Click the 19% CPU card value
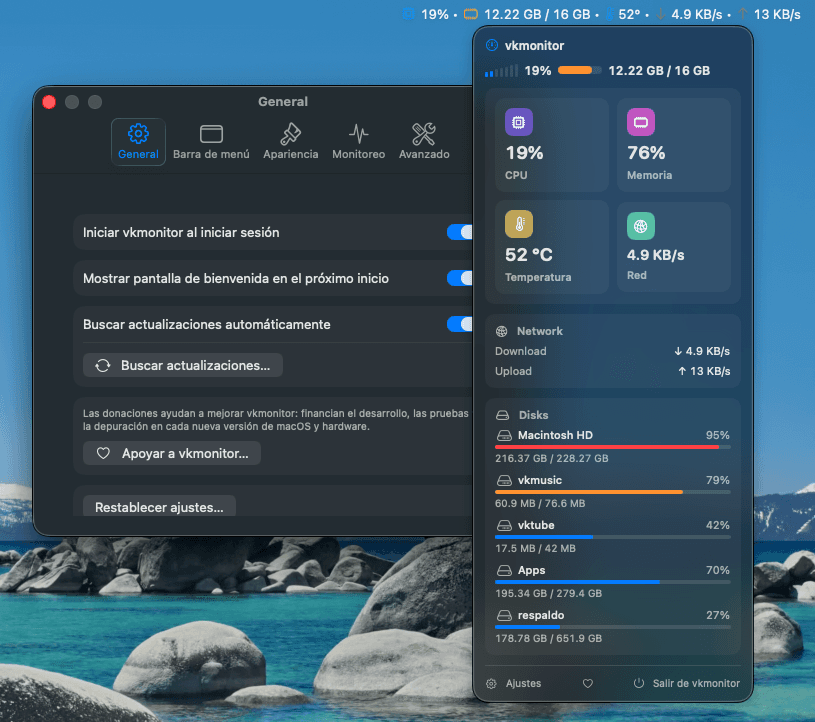Viewport: 815px width, 722px height. pyautogui.click(x=524, y=153)
